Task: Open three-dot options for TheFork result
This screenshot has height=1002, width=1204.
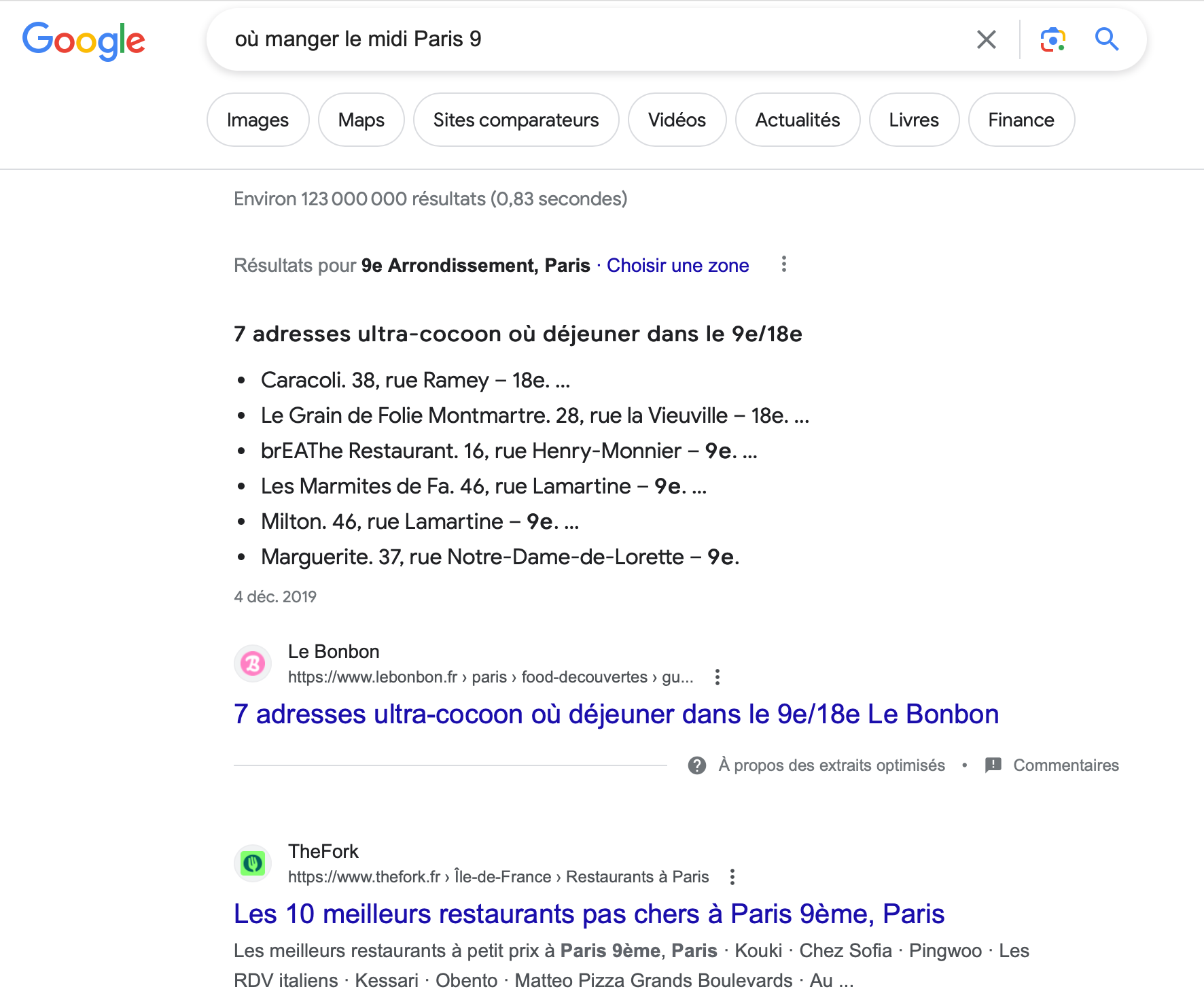Action: click(732, 877)
